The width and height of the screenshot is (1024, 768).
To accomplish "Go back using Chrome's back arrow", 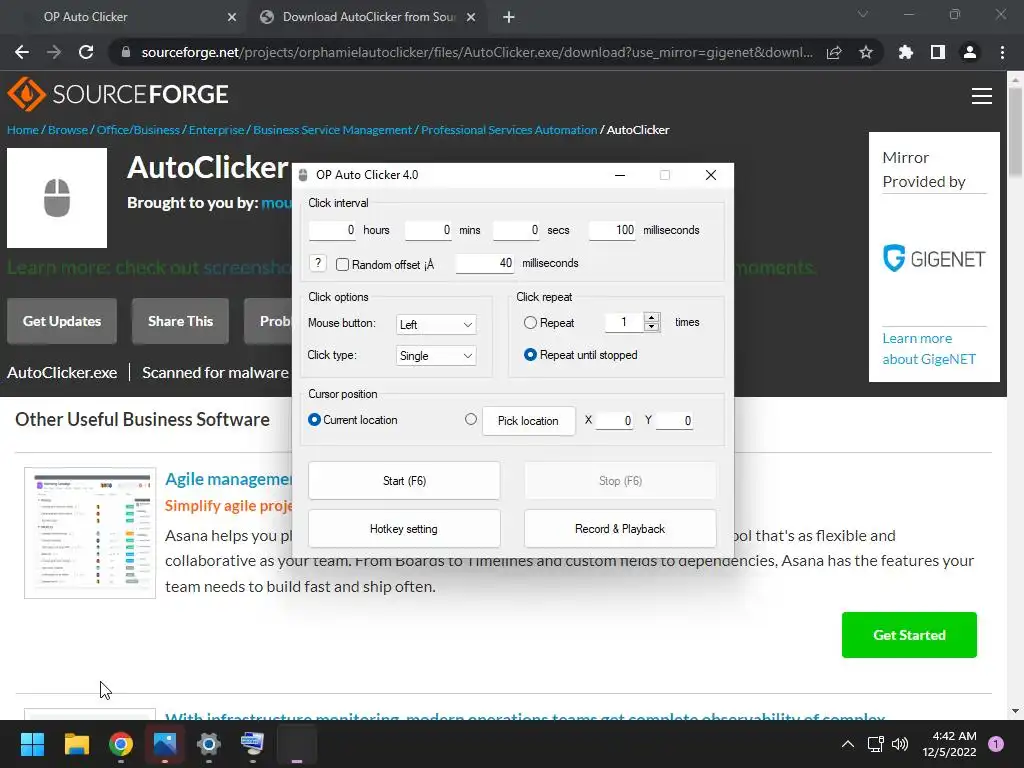I will pos(22,52).
